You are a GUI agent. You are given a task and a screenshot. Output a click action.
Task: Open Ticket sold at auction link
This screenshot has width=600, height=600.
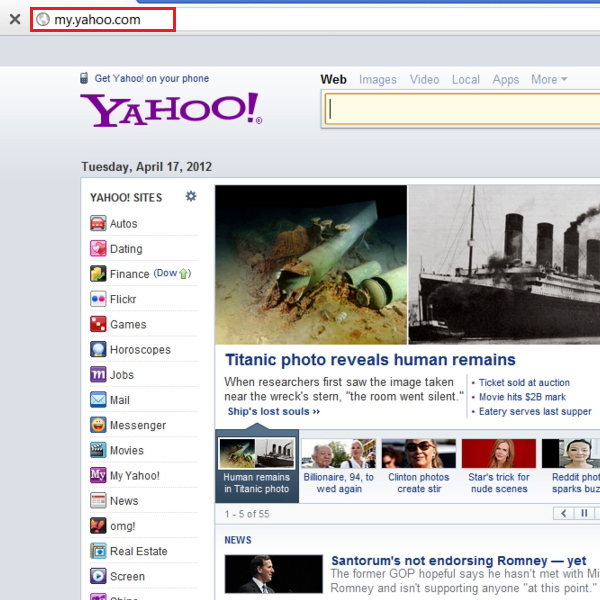pos(524,383)
